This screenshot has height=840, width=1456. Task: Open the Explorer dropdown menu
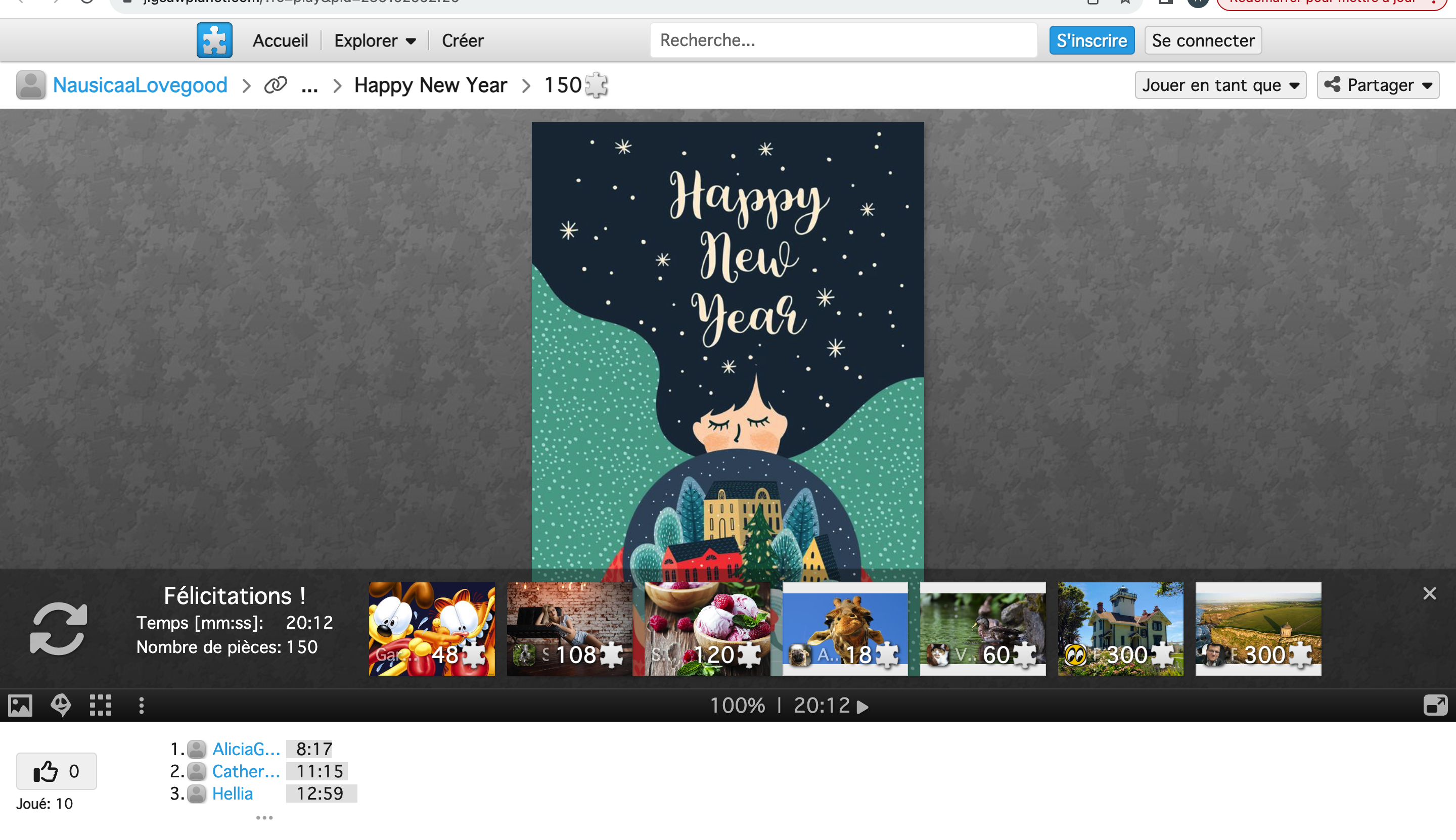pos(375,40)
